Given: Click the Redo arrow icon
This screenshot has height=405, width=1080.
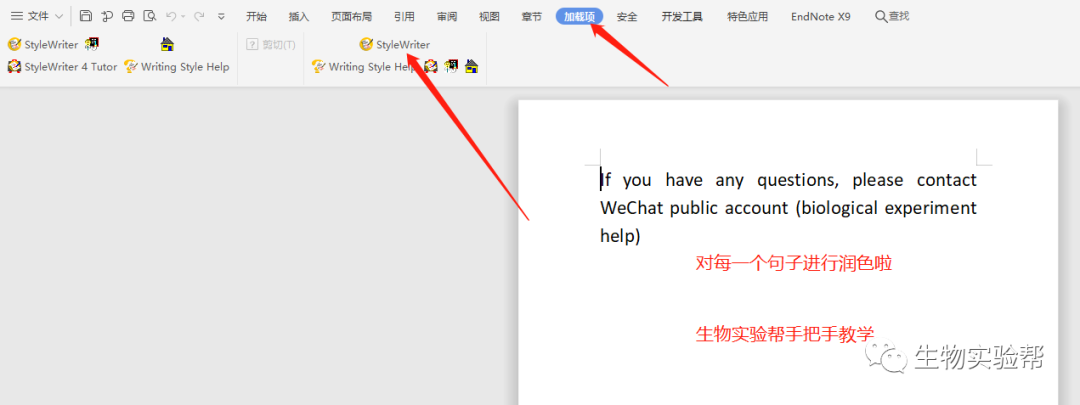Looking at the screenshot, I should [x=198, y=16].
